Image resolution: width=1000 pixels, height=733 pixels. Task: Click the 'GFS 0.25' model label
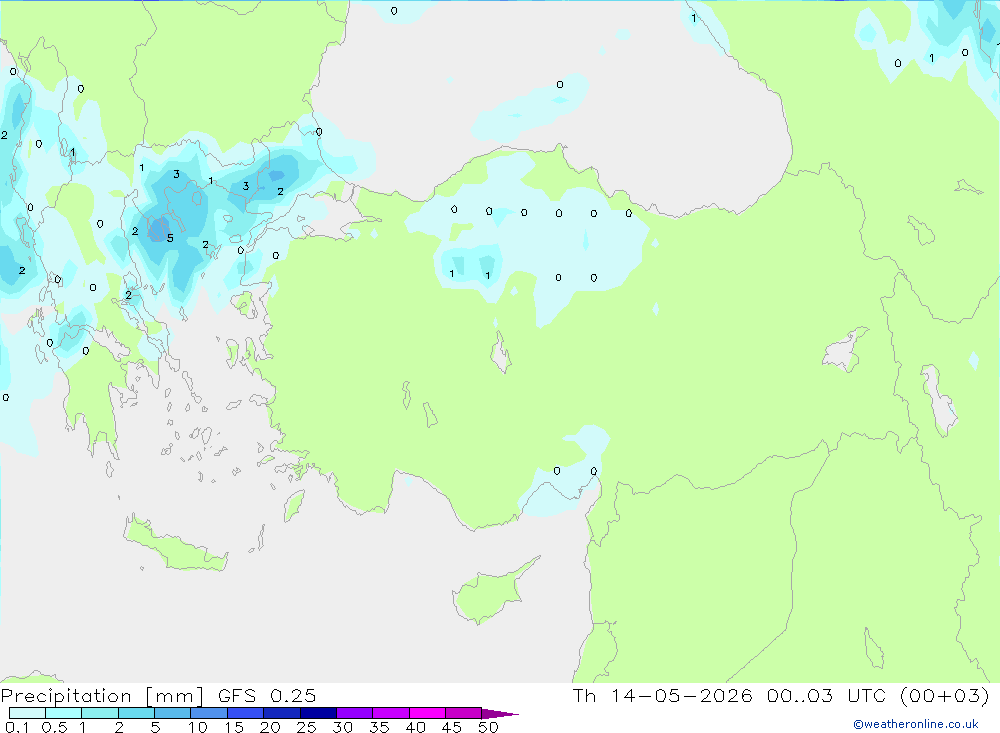(267, 695)
